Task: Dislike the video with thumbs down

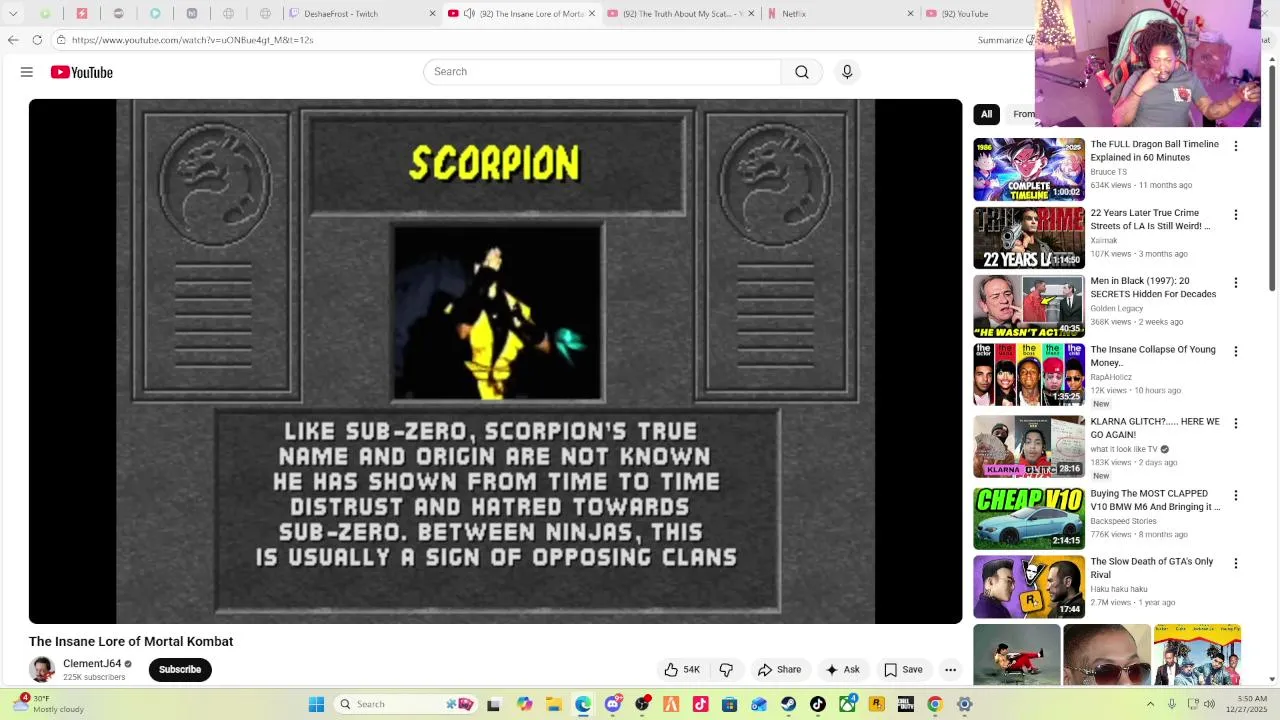Action: coord(727,670)
